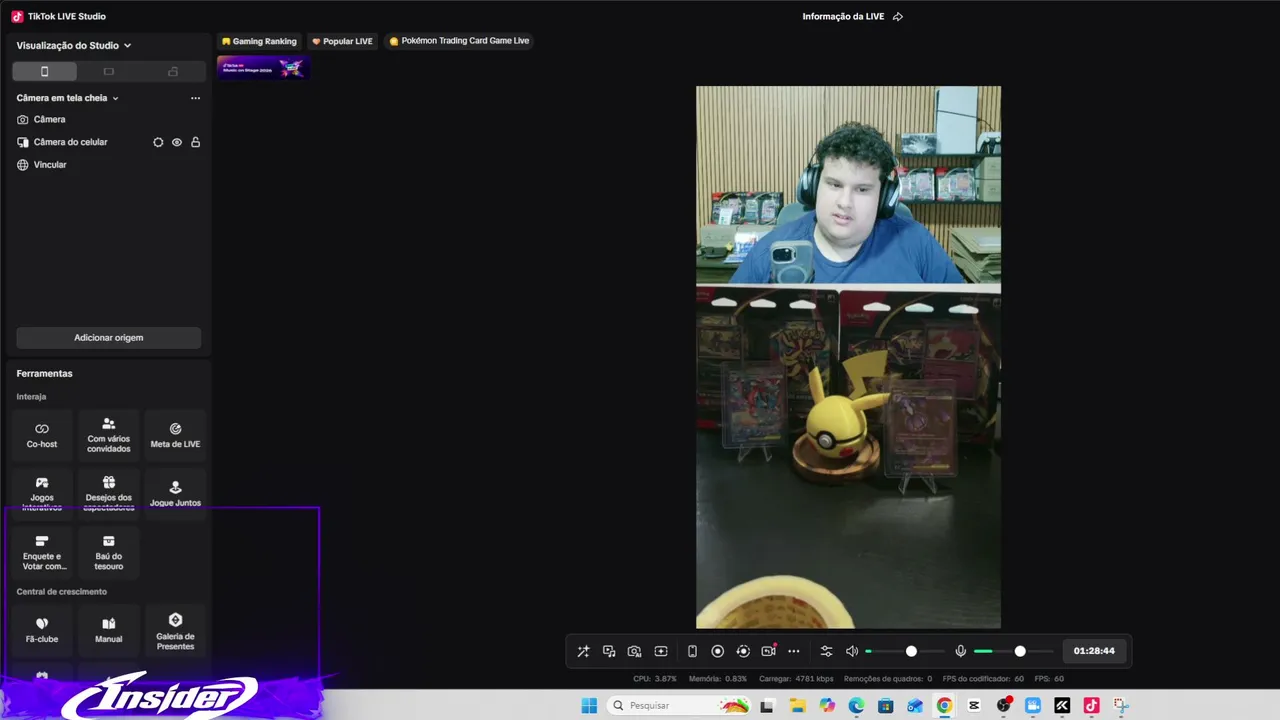The width and height of the screenshot is (1280, 720).
Task: Open the Windows Start menu
Action: [589, 706]
